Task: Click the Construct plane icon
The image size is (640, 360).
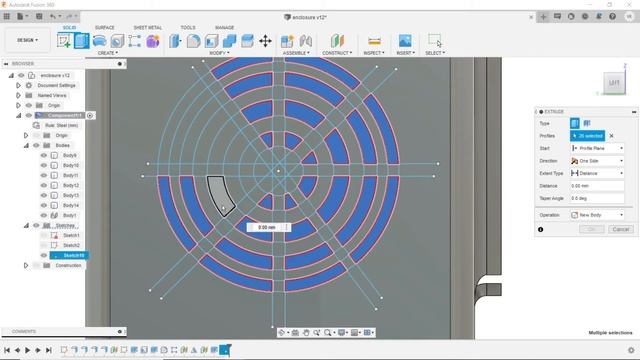Action: [x=337, y=41]
